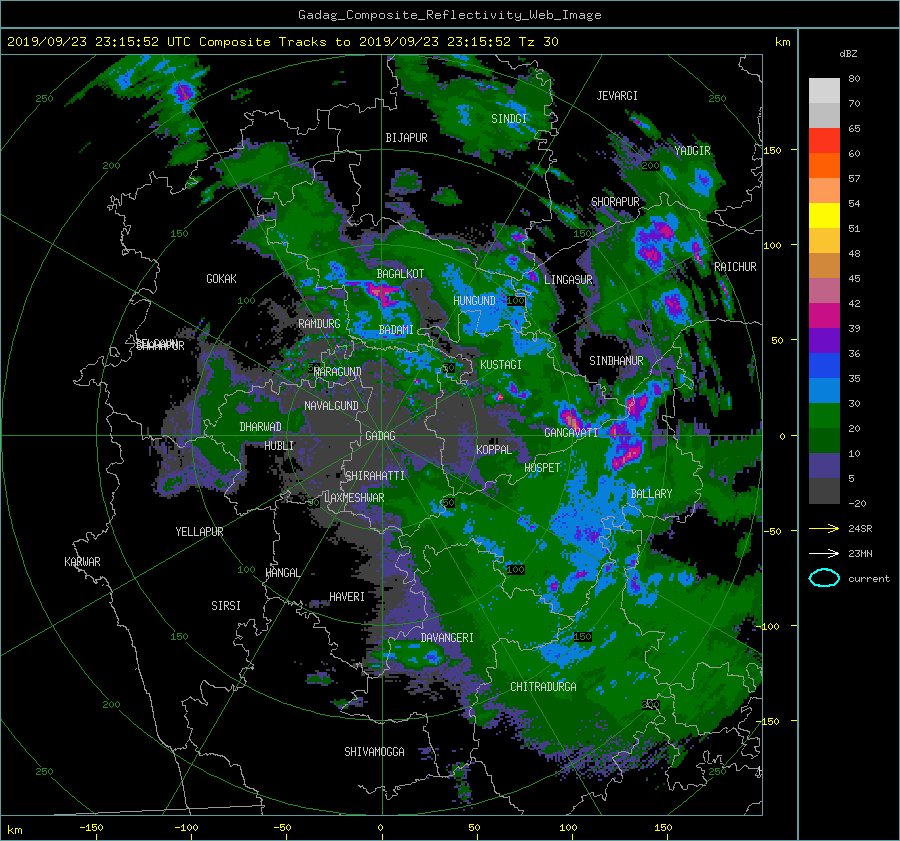The height and width of the screenshot is (841, 900).
Task: Click the NAVALGUND city label
Action: tap(331, 406)
